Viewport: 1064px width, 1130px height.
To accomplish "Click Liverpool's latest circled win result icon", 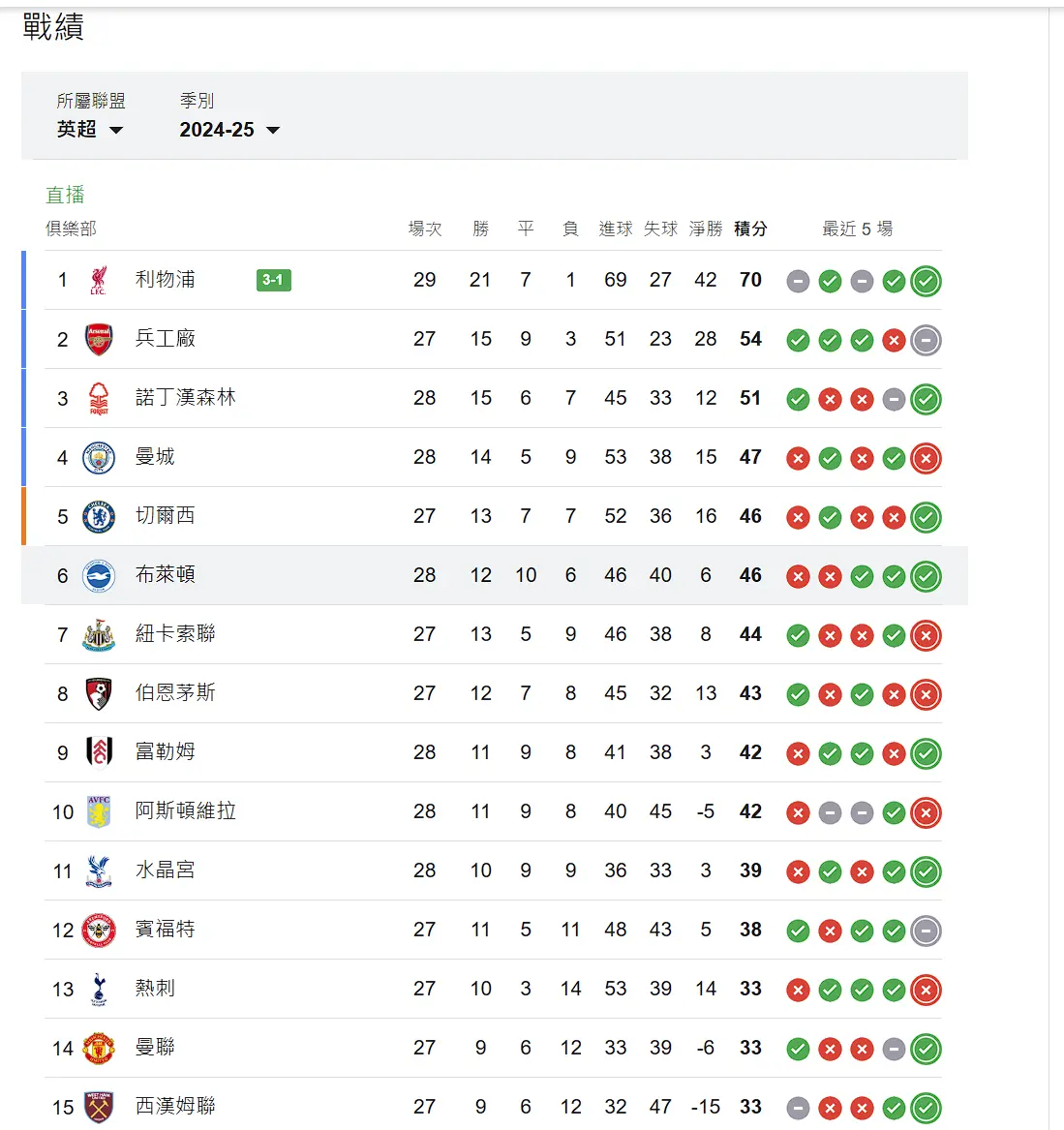I will click(x=926, y=281).
